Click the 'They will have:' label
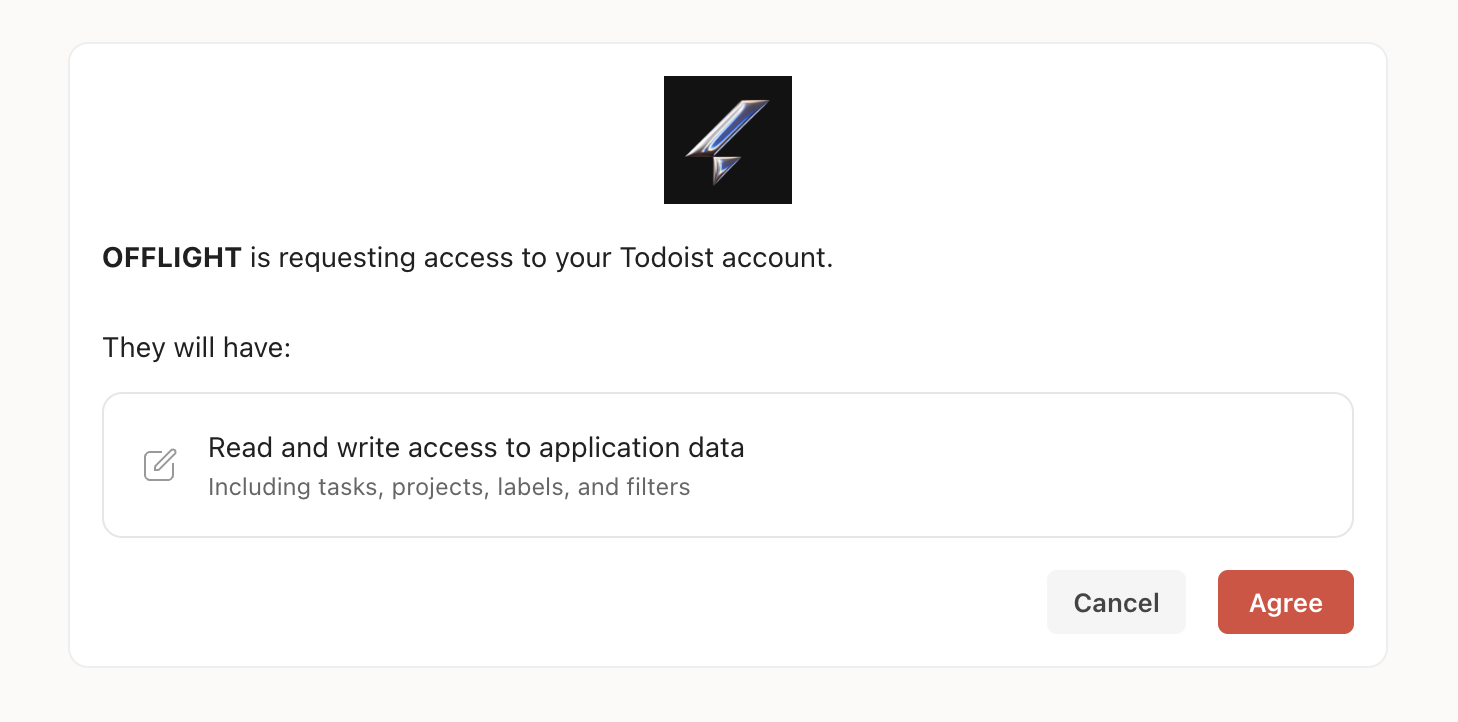The width and height of the screenshot is (1458, 722). 196,349
